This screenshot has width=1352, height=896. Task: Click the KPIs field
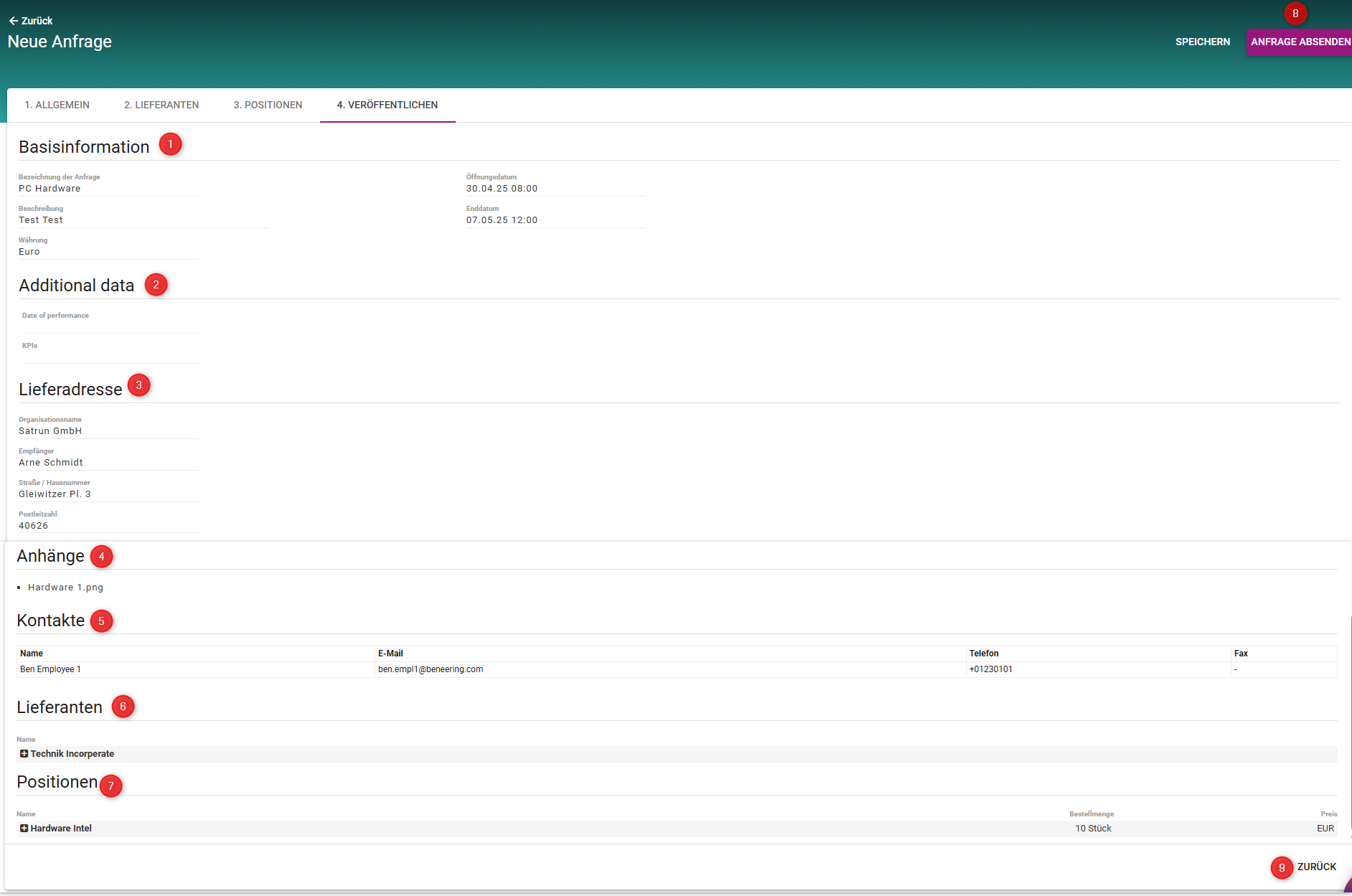coord(111,355)
